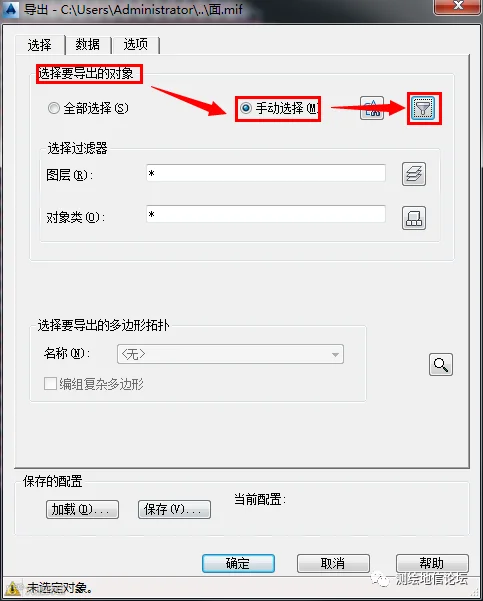Screen dimensions: 483x601
Task: Open the 选择 tab
Action: pos(39,45)
